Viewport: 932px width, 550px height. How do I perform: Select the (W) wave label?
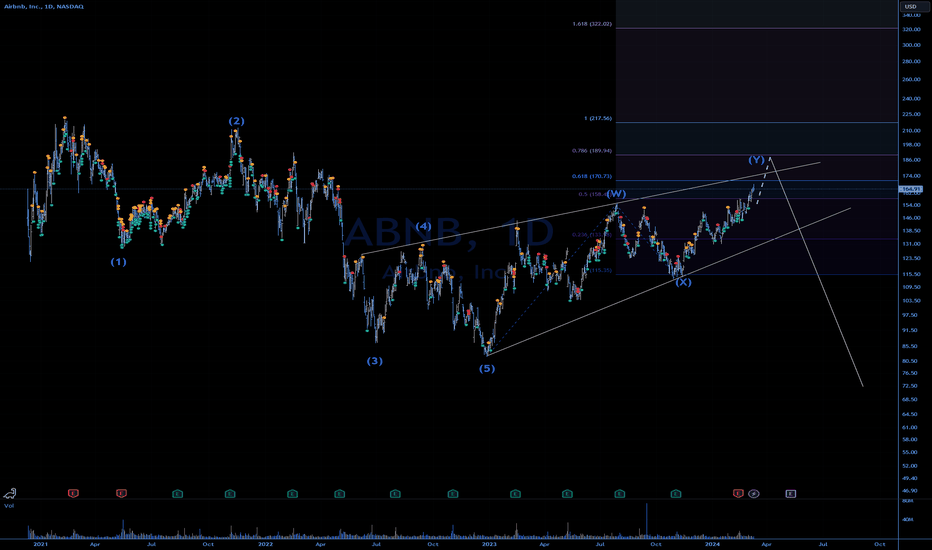(616, 194)
